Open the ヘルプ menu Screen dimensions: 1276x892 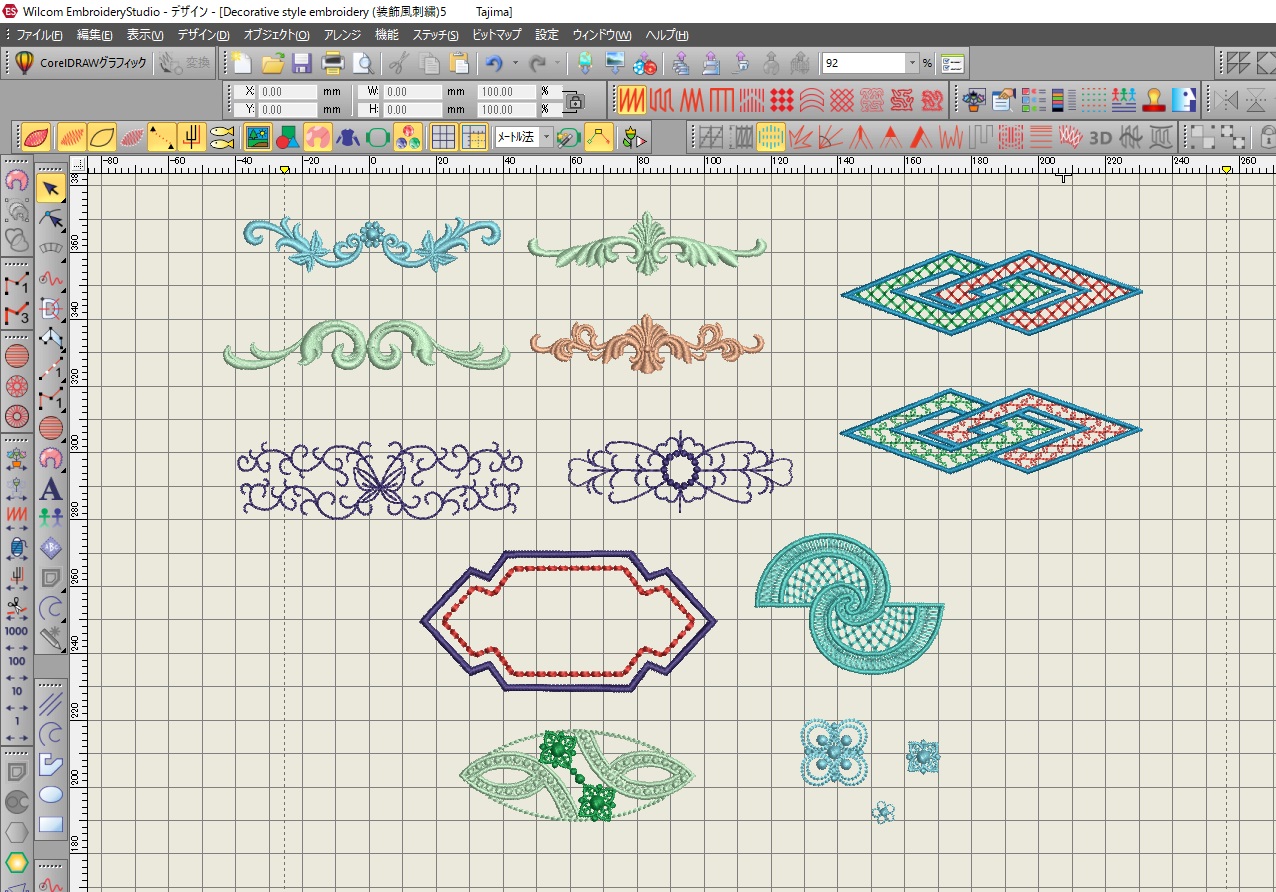tap(667, 35)
